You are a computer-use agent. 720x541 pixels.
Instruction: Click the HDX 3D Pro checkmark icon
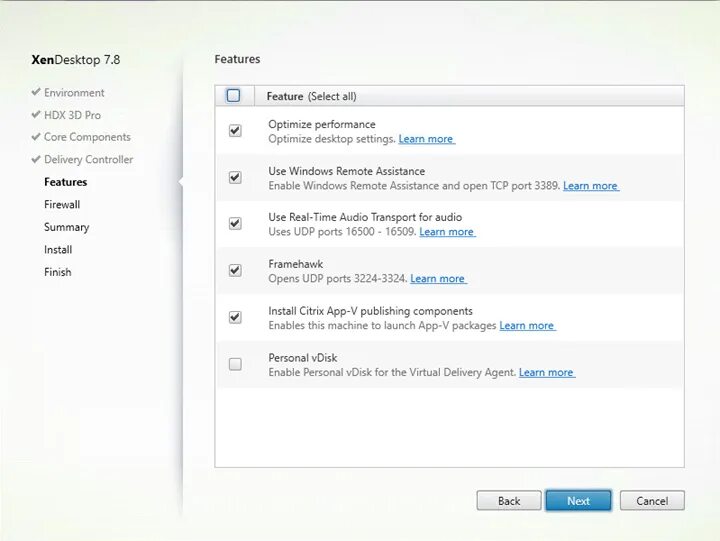point(36,114)
